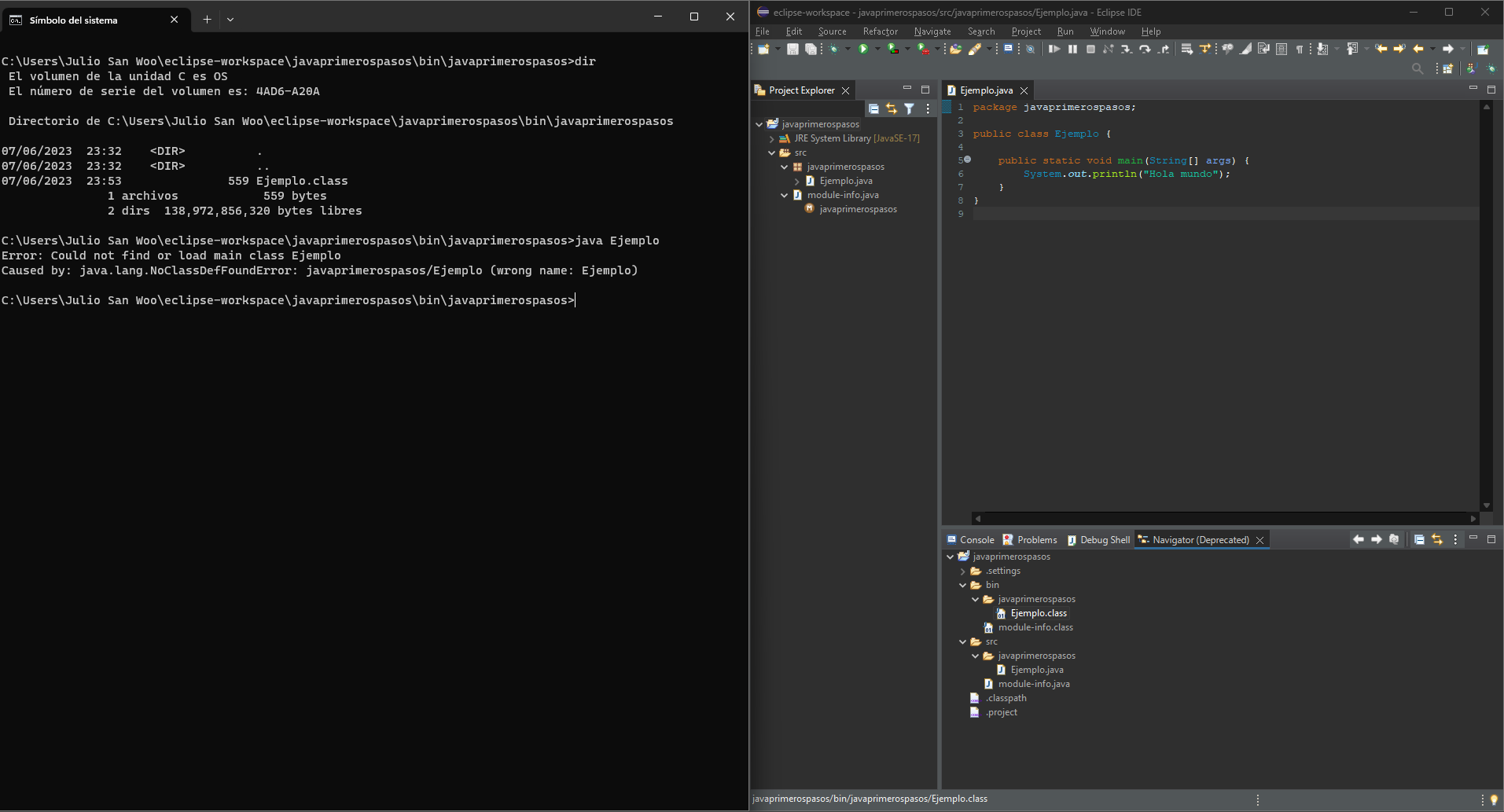The width and height of the screenshot is (1504, 812).
Task: Open dropdown arrow next to Run button
Action: [x=877, y=49]
